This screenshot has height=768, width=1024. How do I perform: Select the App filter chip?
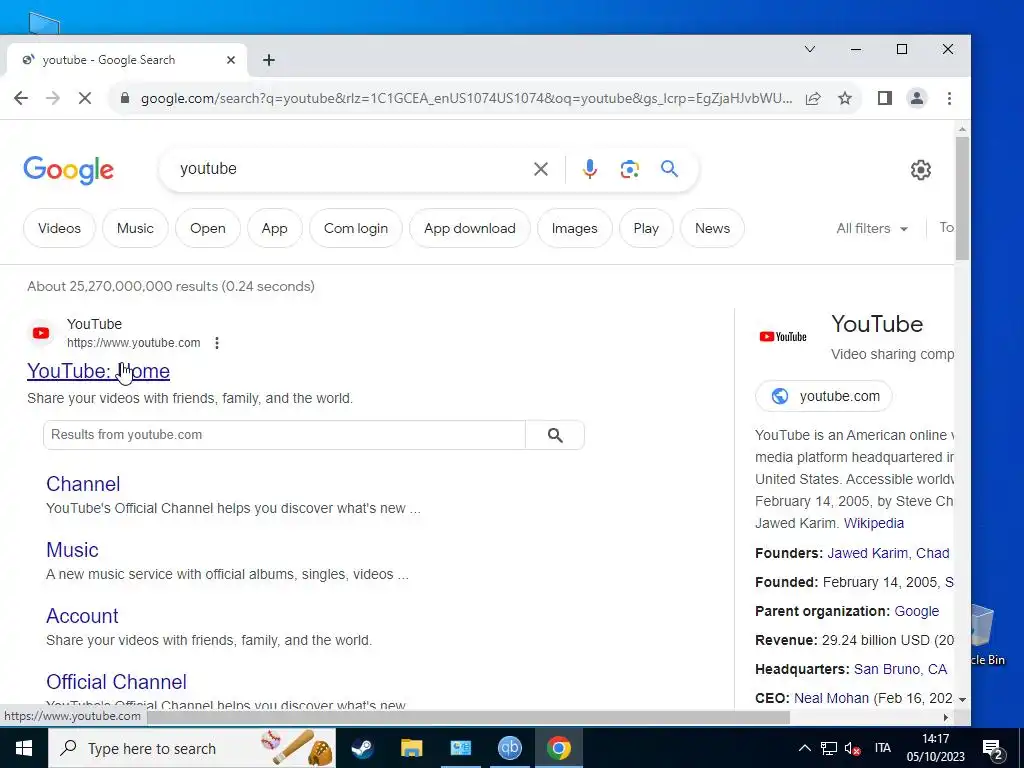click(x=274, y=228)
